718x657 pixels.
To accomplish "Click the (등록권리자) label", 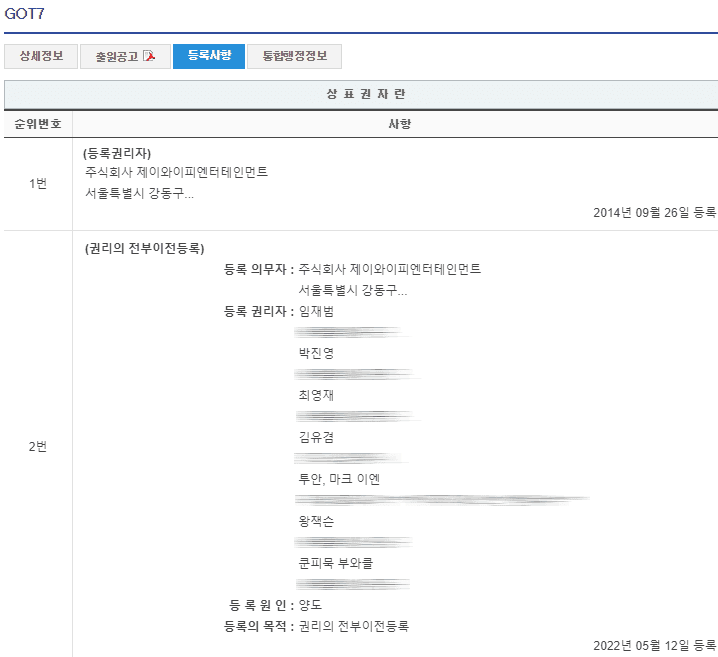I will click(x=117, y=153).
